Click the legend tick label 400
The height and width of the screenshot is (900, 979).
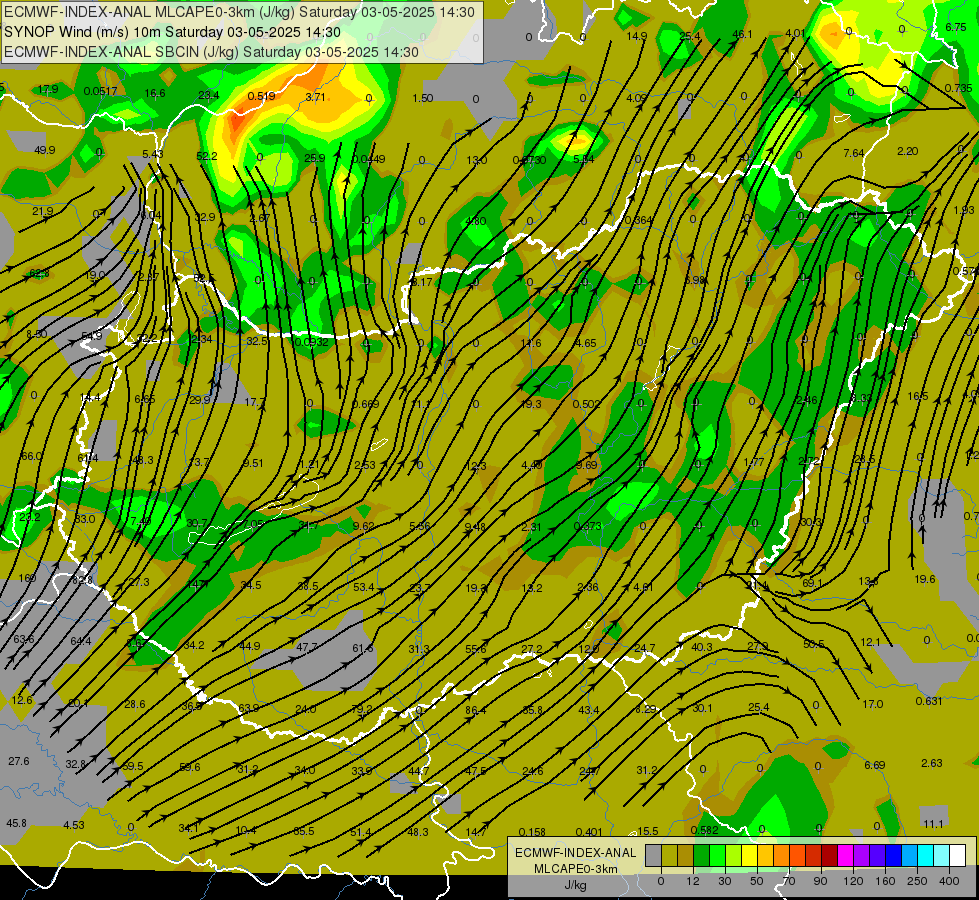[949, 881]
